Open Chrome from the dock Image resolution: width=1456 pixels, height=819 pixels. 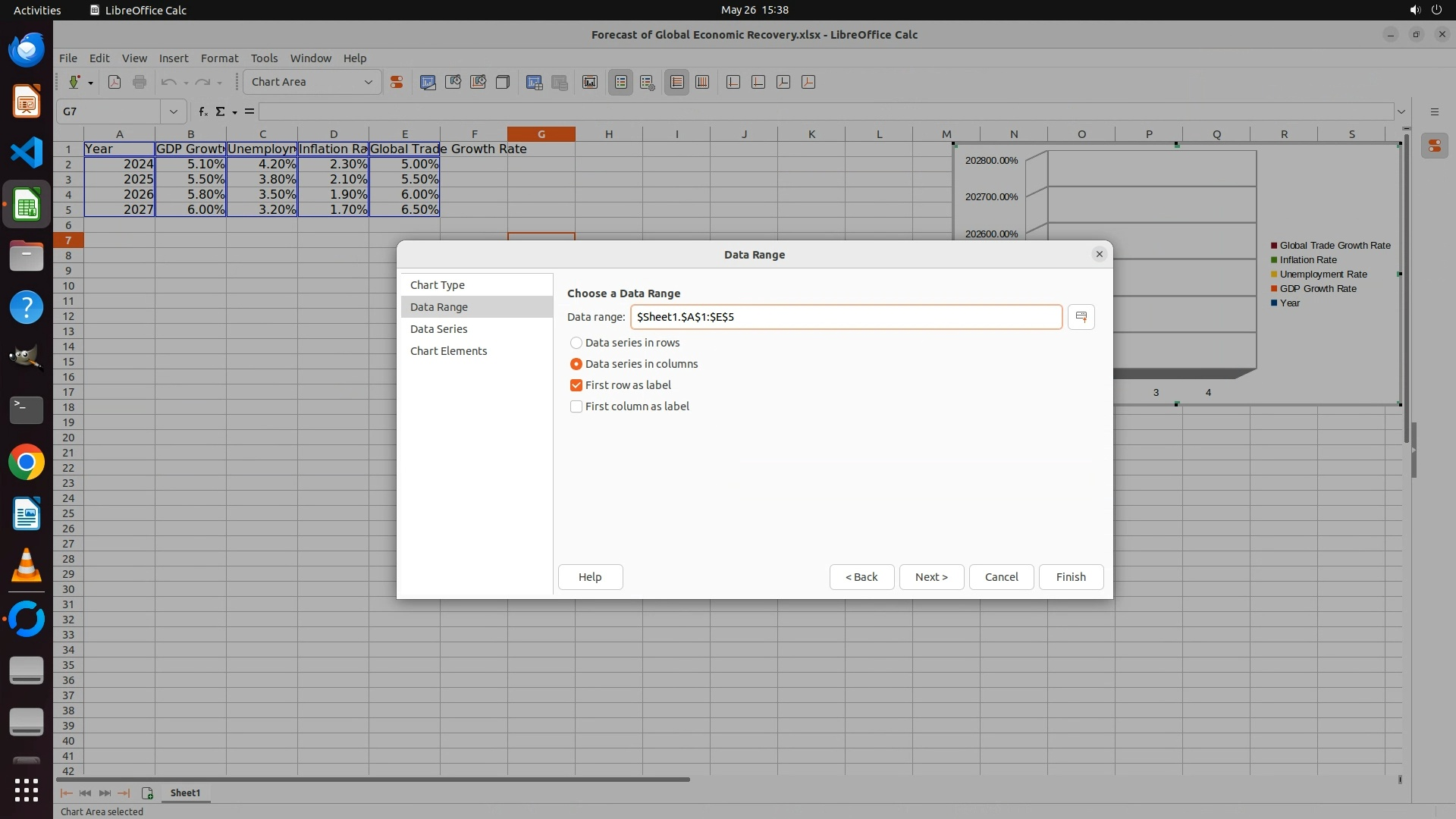[27, 462]
